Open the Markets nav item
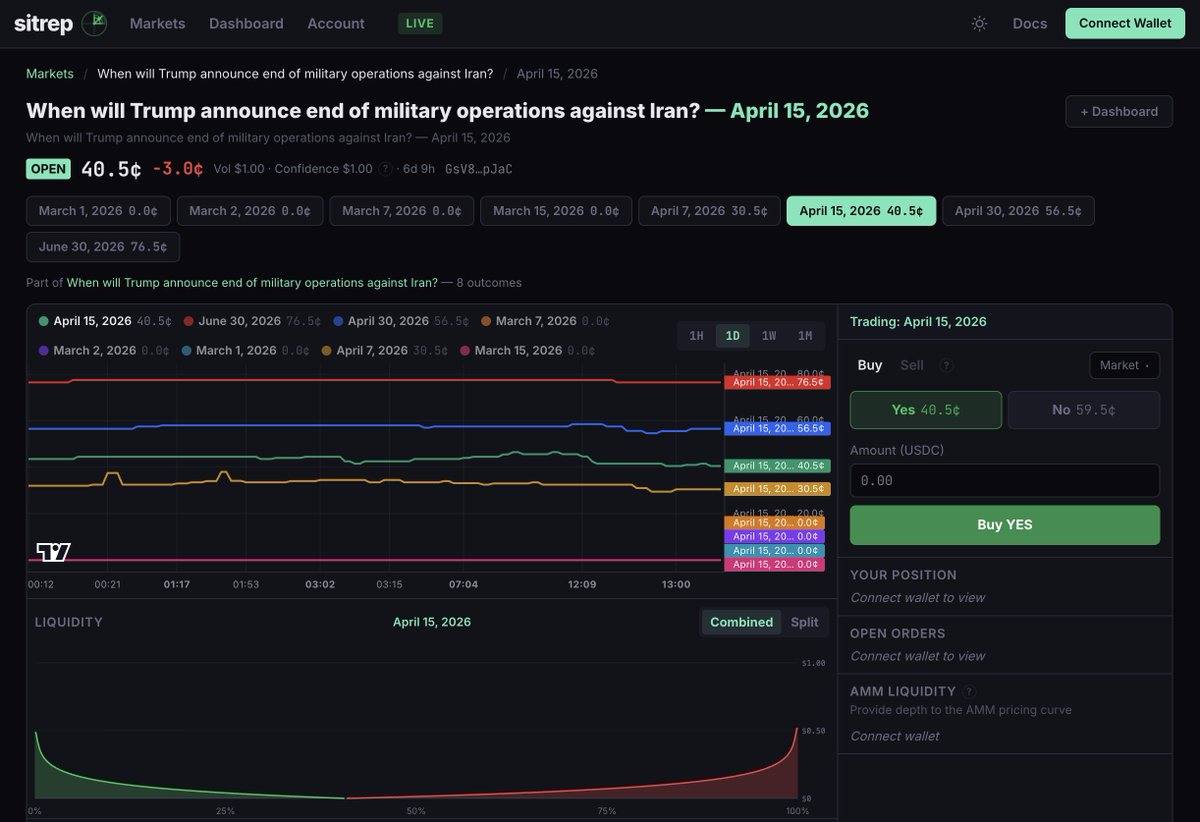 (x=157, y=23)
